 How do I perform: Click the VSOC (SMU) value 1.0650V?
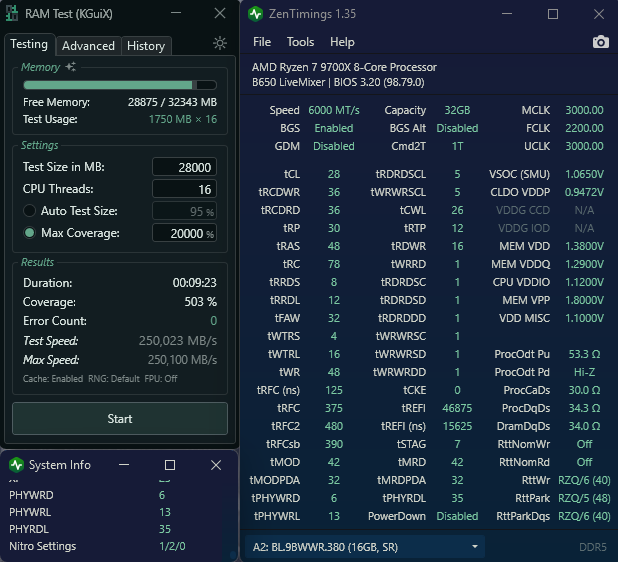point(584,174)
